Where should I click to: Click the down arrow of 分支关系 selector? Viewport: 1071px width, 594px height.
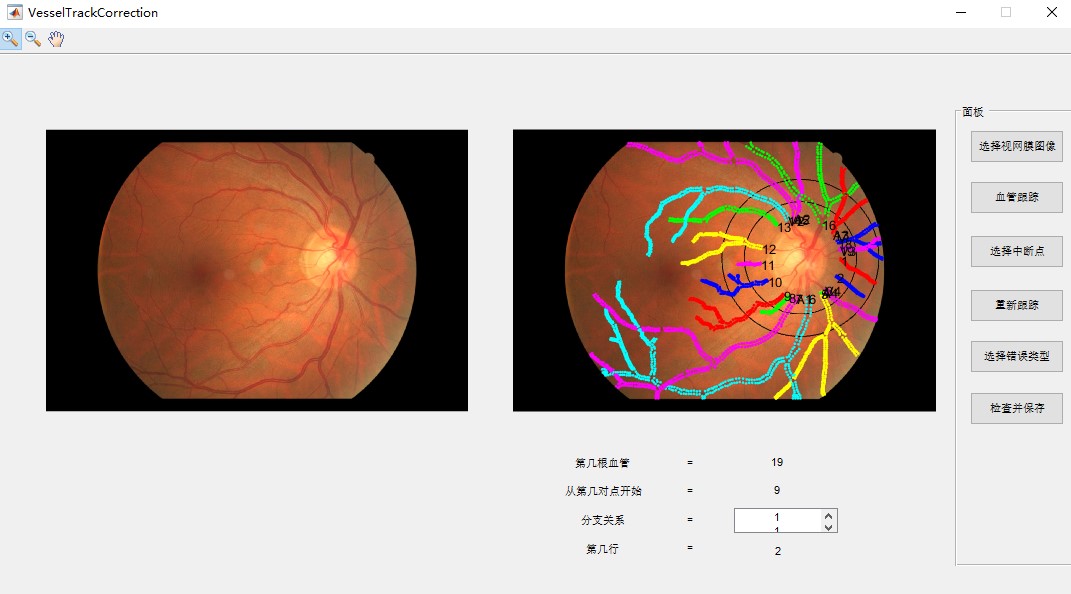pos(829,526)
